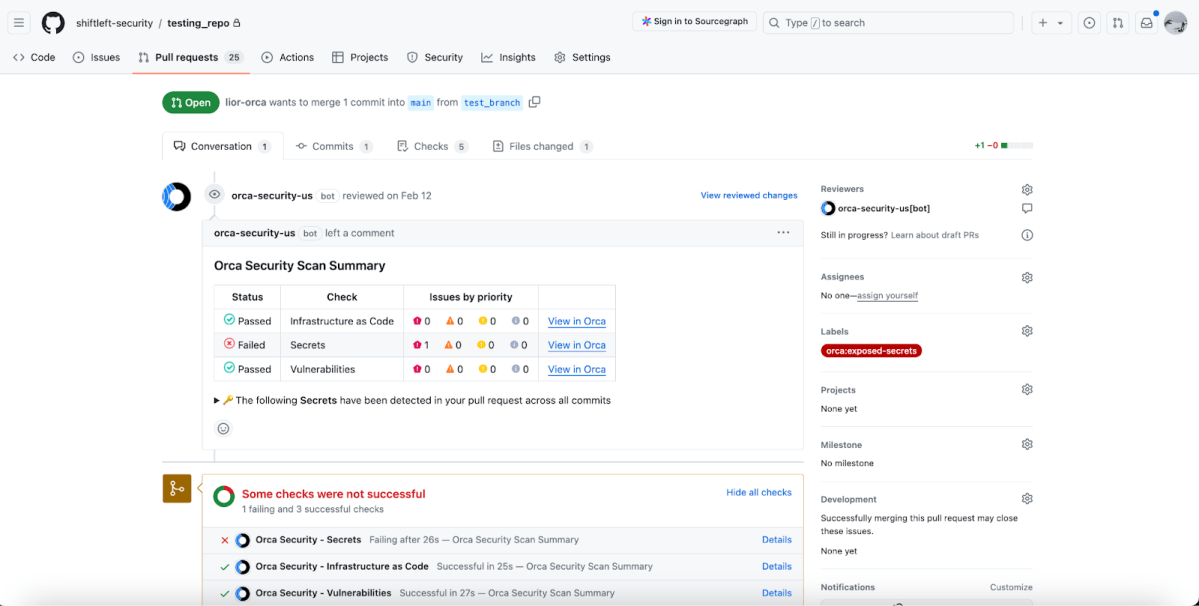Screen dimensions: 1199x606
Task: Open the create new plus menu
Action: click(1051, 23)
